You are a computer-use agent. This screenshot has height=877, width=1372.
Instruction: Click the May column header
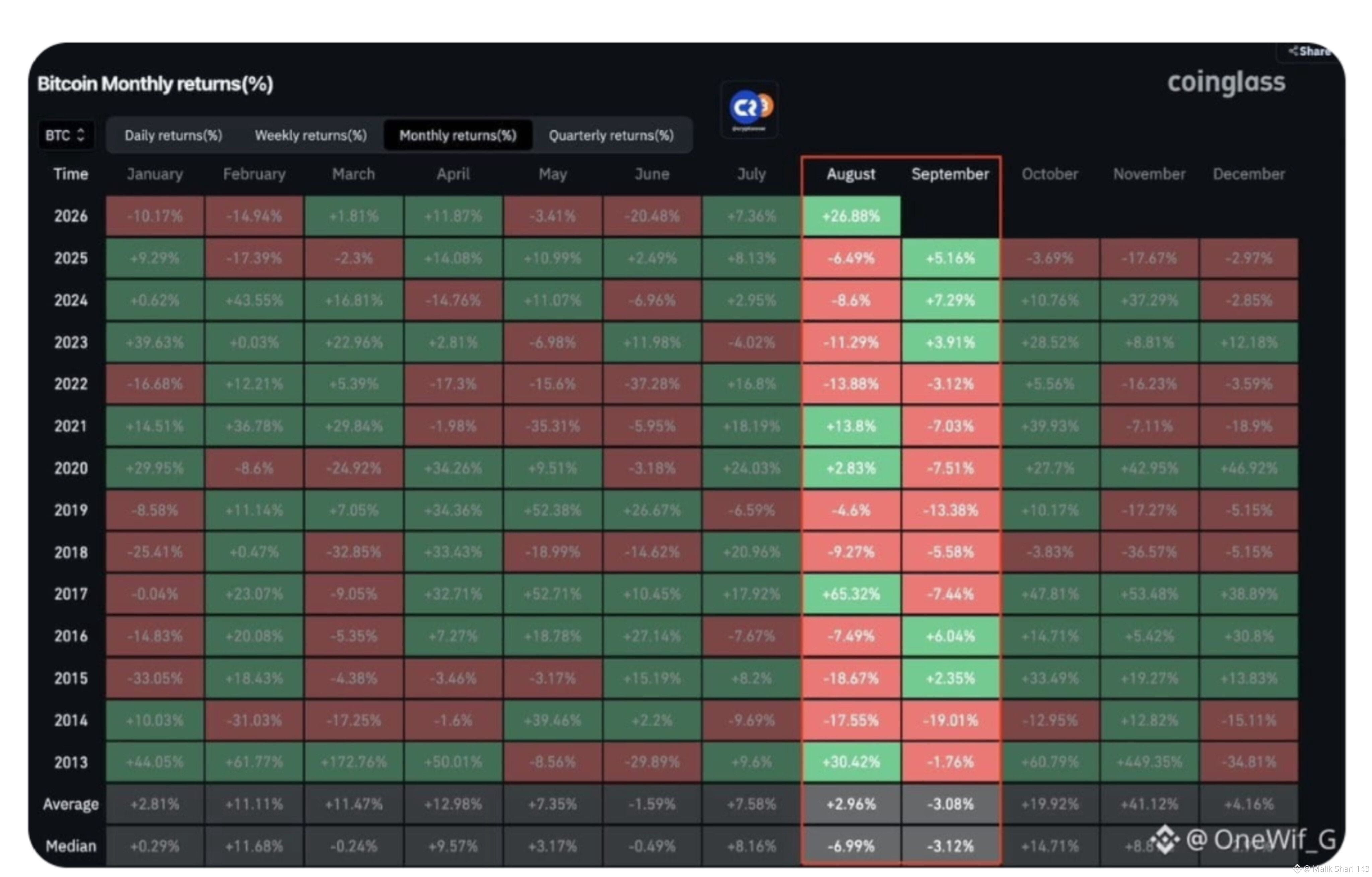point(553,174)
